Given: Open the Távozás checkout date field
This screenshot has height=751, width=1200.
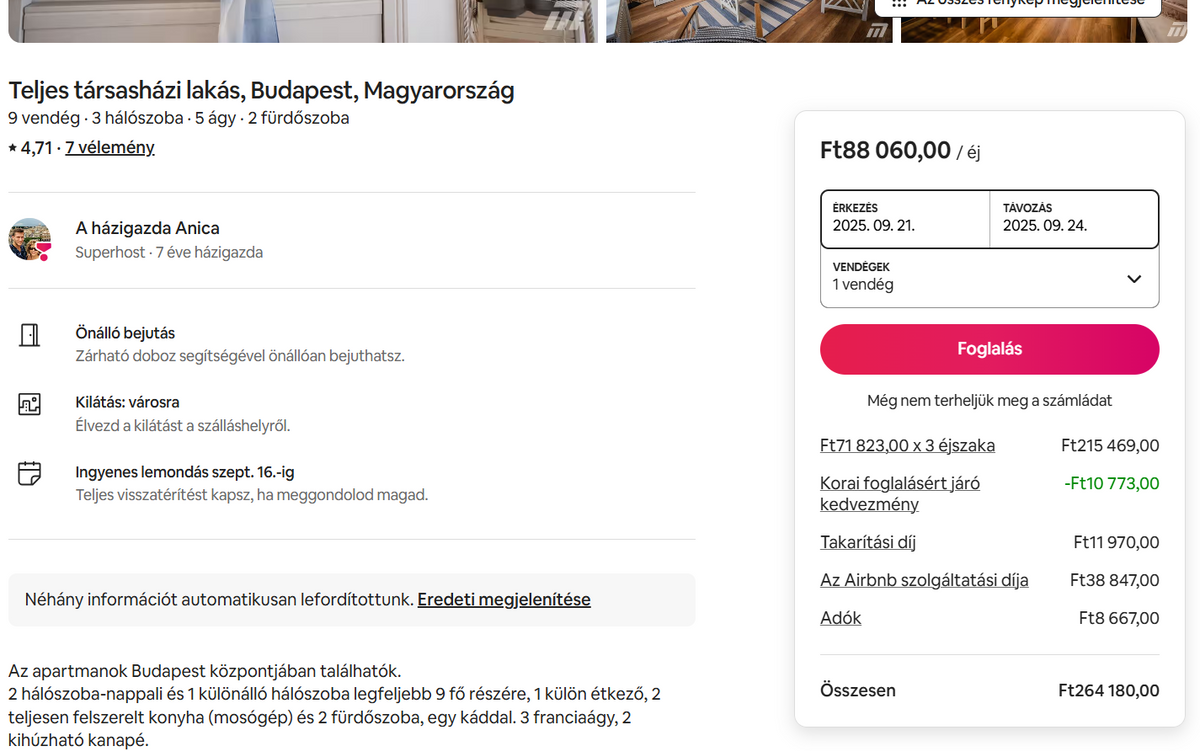Looking at the screenshot, I should pos(1075,219).
